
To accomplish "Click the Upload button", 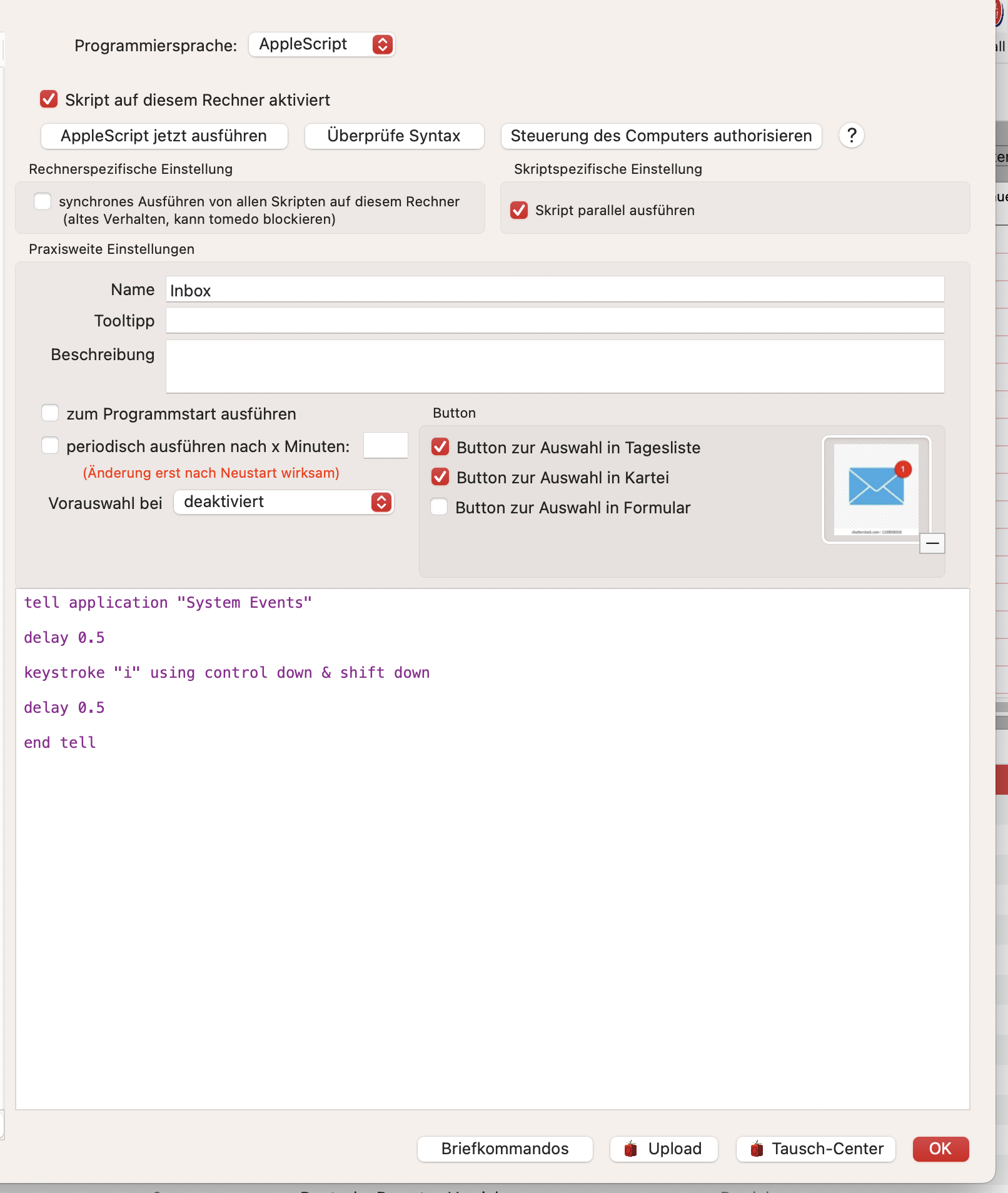I will pyautogui.click(x=663, y=1149).
